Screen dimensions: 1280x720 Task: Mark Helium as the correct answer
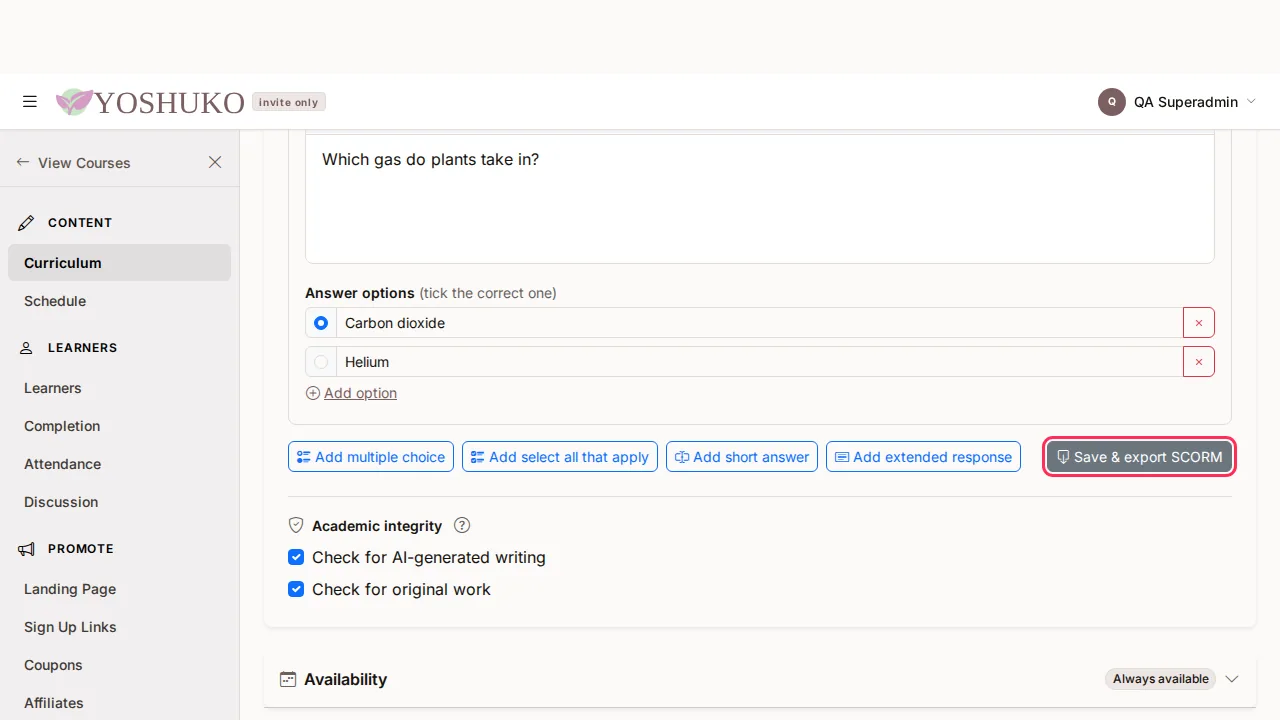click(x=321, y=362)
